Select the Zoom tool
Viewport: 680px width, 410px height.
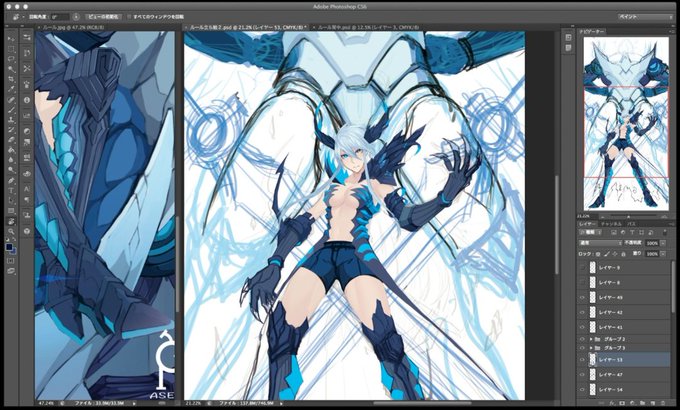[x=11, y=231]
